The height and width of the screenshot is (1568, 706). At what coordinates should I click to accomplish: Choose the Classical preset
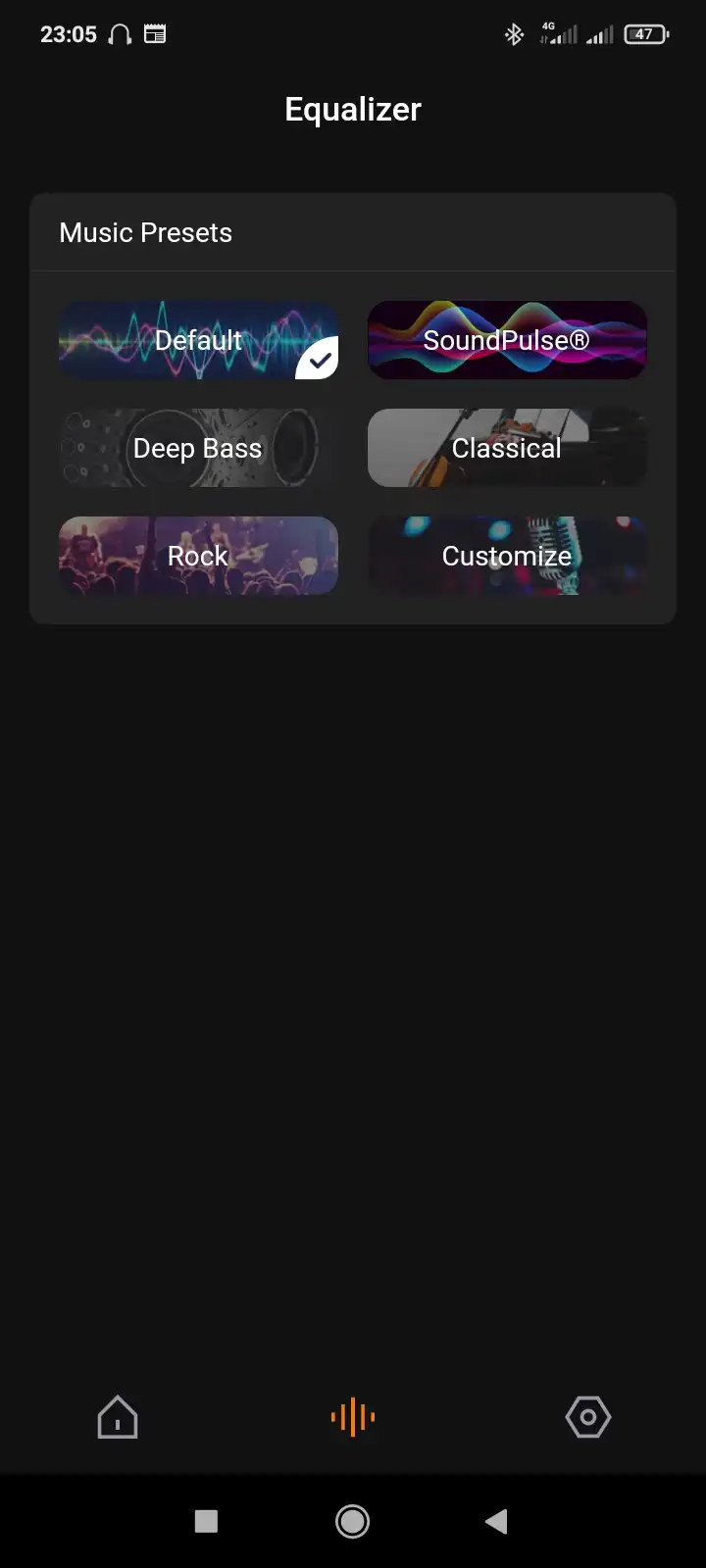coord(507,448)
